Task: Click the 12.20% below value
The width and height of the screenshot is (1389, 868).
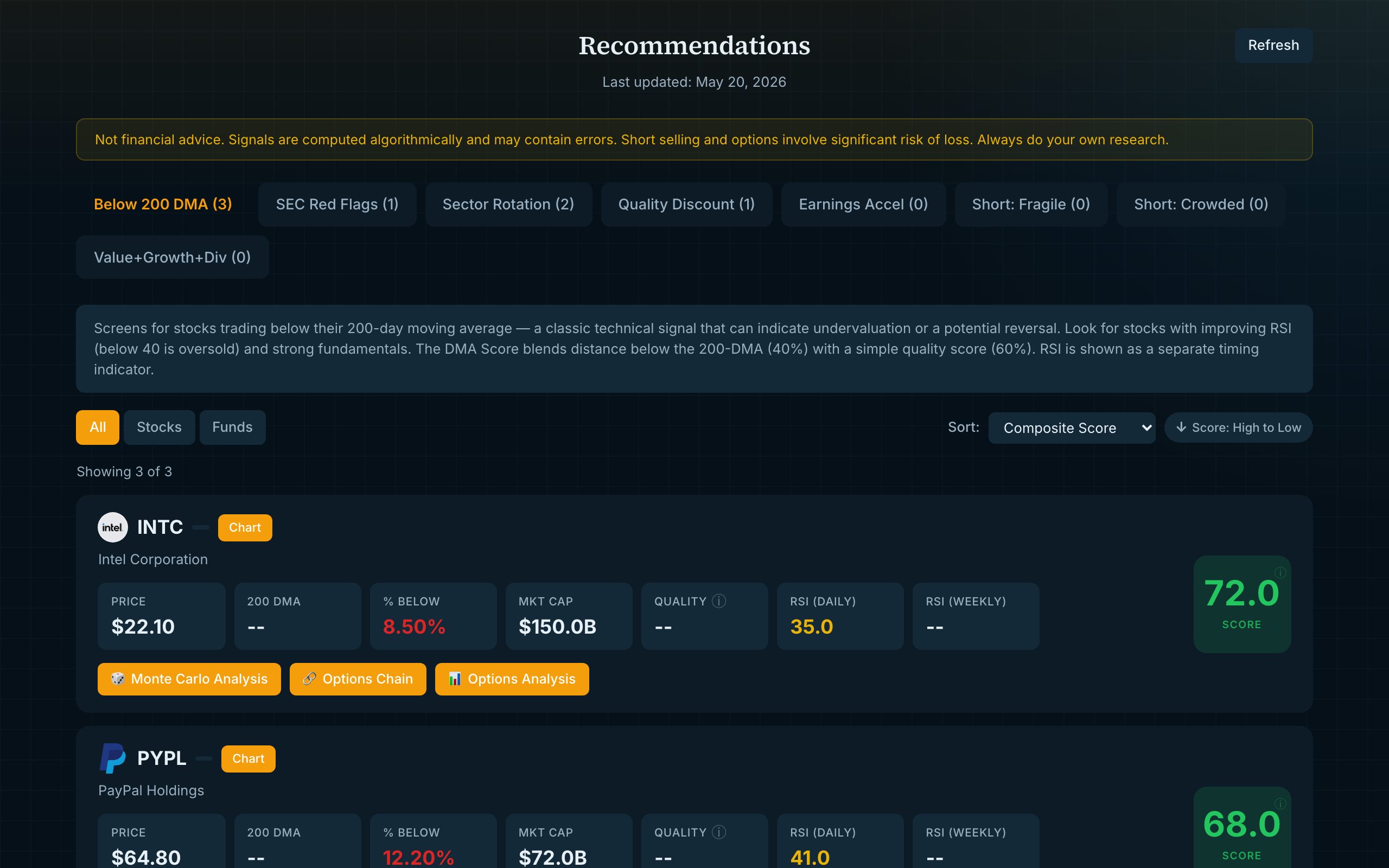Action: [418, 857]
